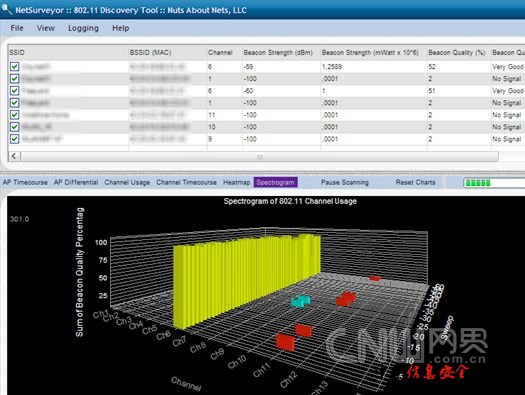Show the Channel Usage chart

[127, 182]
